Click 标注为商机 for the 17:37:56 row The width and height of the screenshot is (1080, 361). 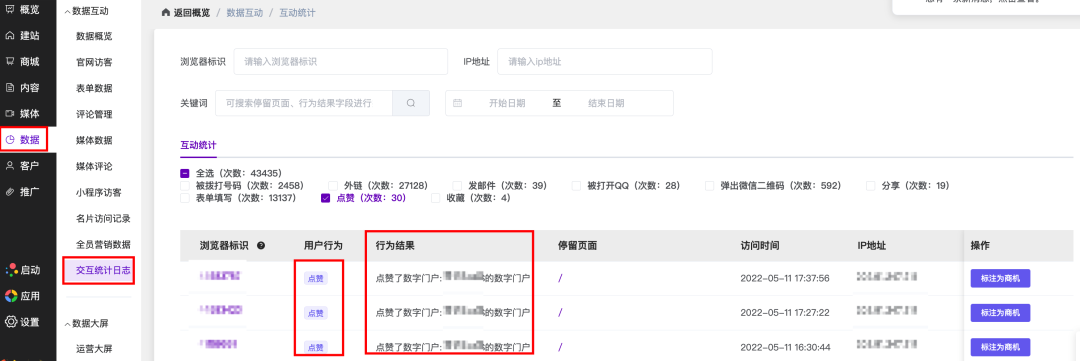[1000, 278]
